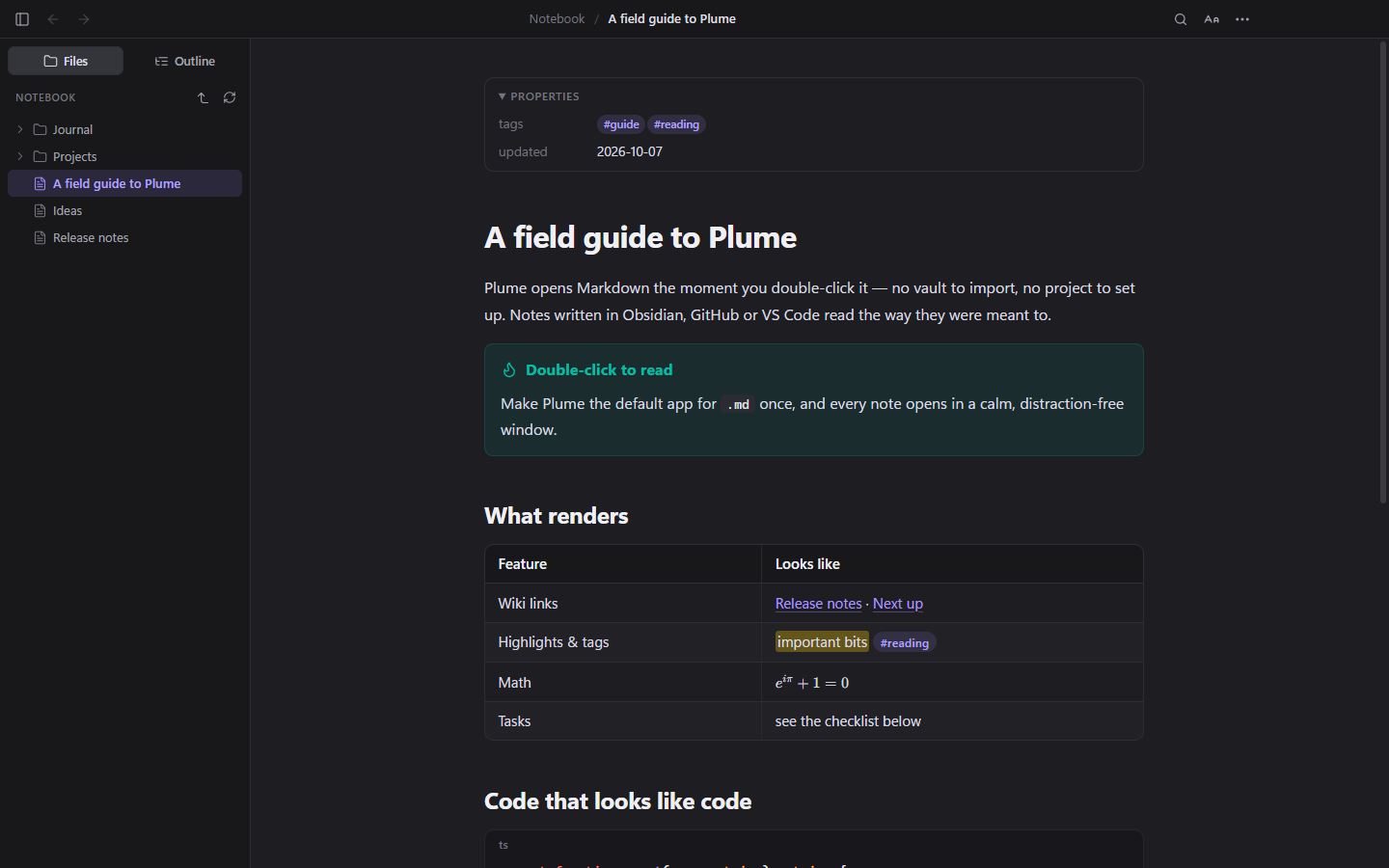Toggle the sidebar panel icon

pyautogui.click(x=22, y=19)
